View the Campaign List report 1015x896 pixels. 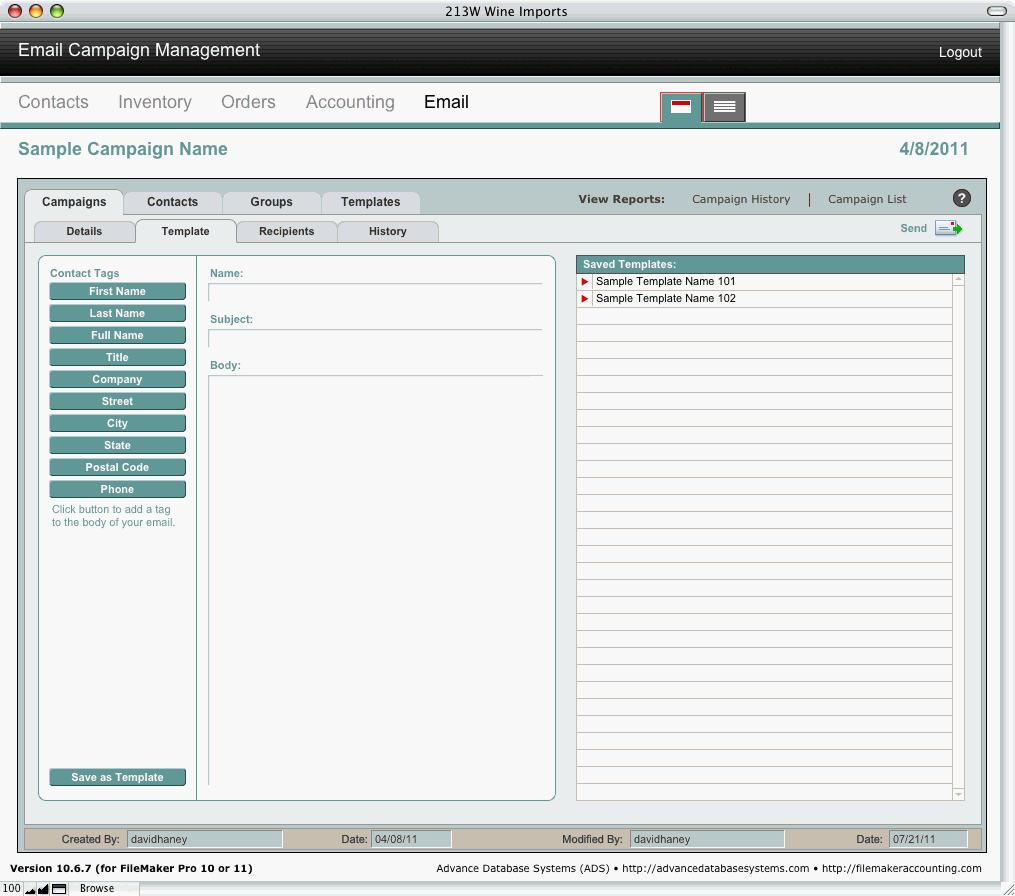867,199
